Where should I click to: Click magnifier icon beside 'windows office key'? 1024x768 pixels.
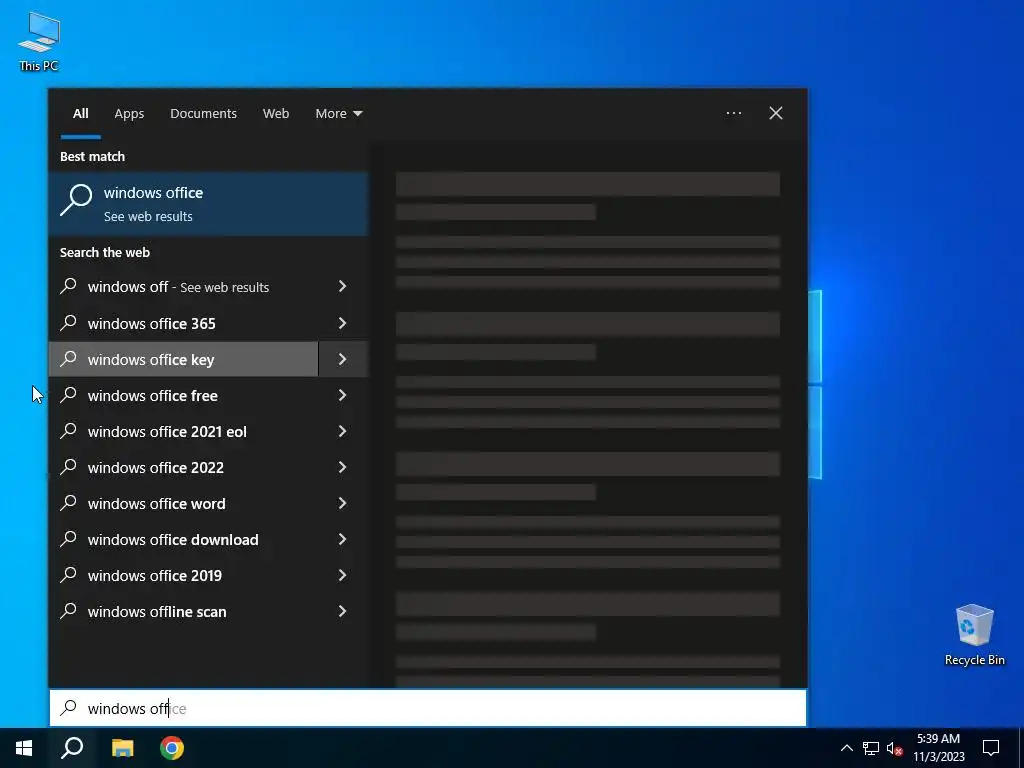click(69, 358)
